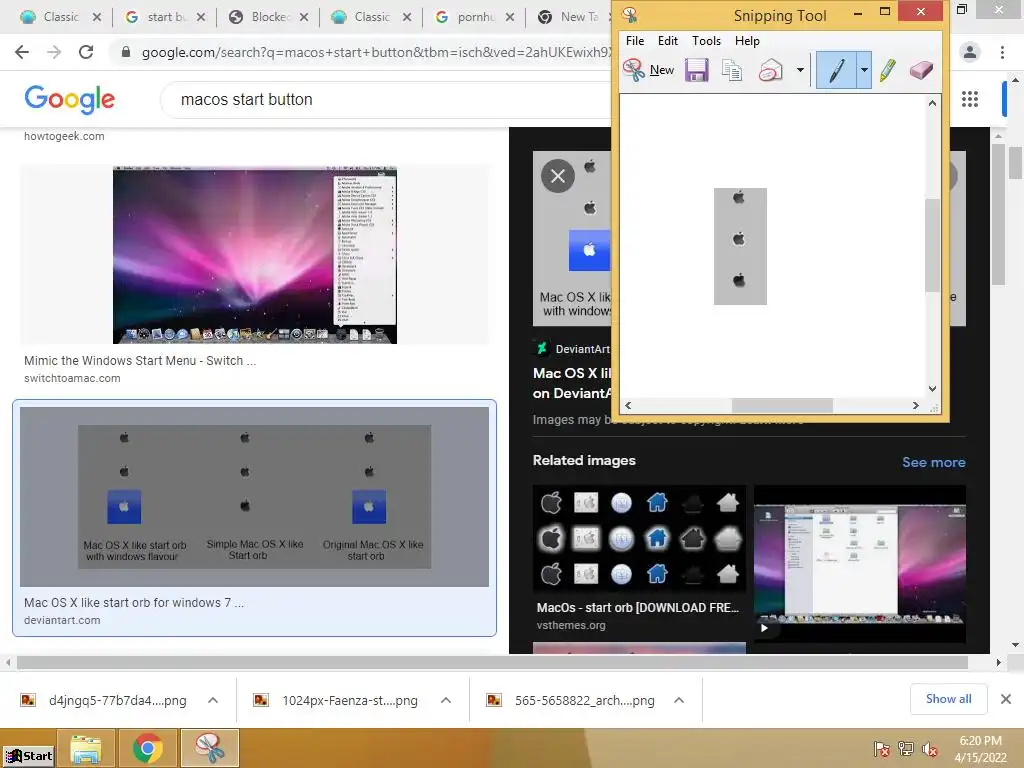Image resolution: width=1024 pixels, height=768 pixels.
Task: Open the Edit menu in Snipping Tool
Action: [x=667, y=40]
